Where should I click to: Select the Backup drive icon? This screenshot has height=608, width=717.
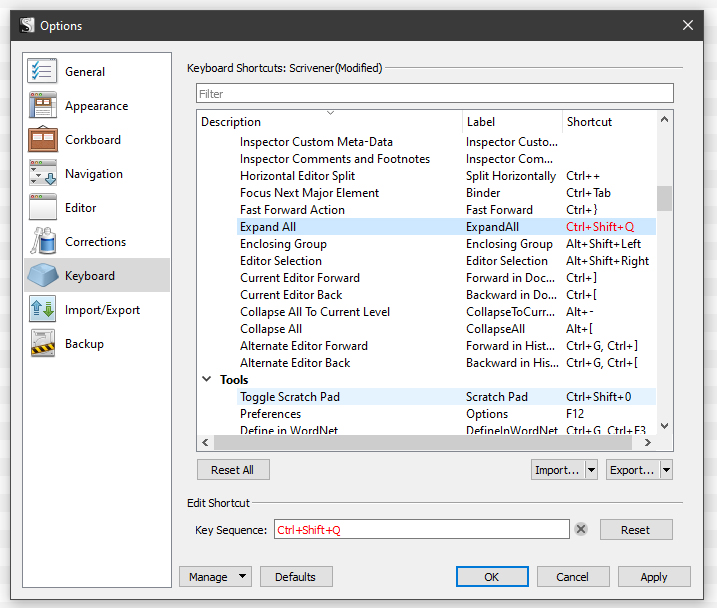point(43,343)
